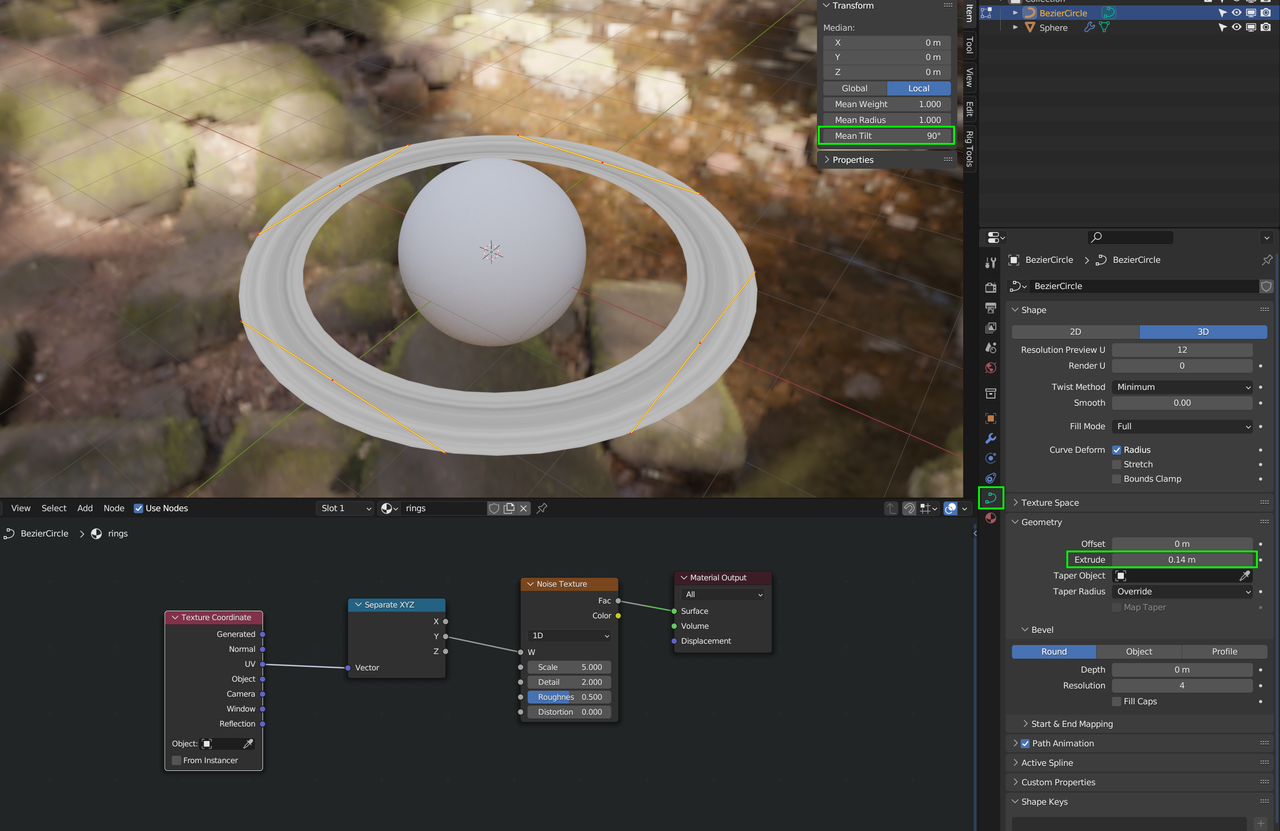Open the Object Constraints tab icon
Screen dimensions: 1280x831
[991, 478]
